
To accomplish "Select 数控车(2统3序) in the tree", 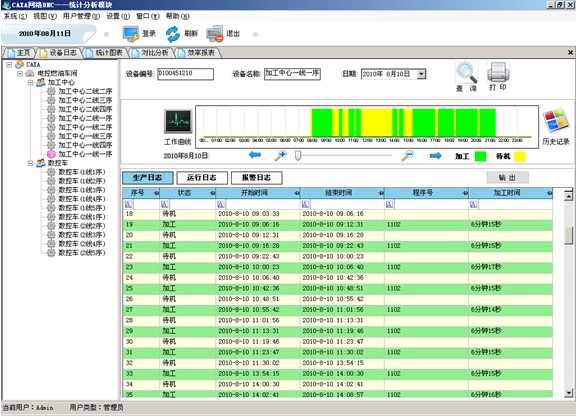I will coord(82,234).
